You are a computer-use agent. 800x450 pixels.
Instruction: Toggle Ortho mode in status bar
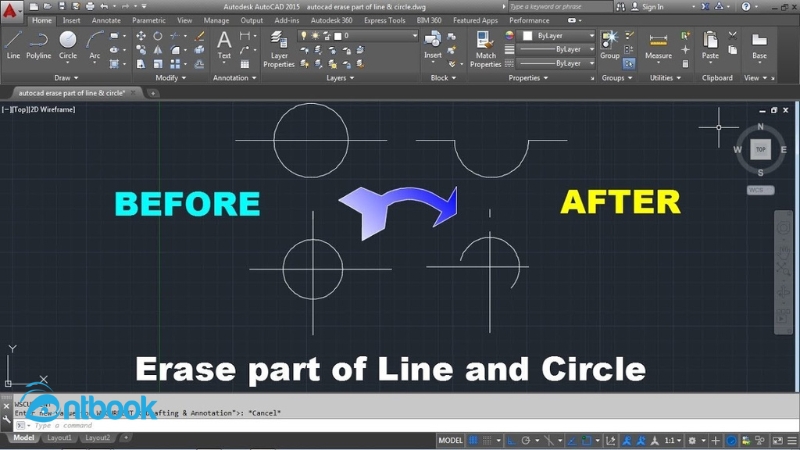[511, 440]
